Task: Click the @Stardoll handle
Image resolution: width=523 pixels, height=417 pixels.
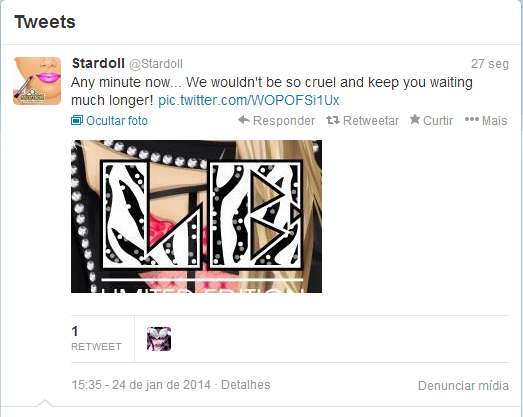Action: pyautogui.click(x=156, y=64)
